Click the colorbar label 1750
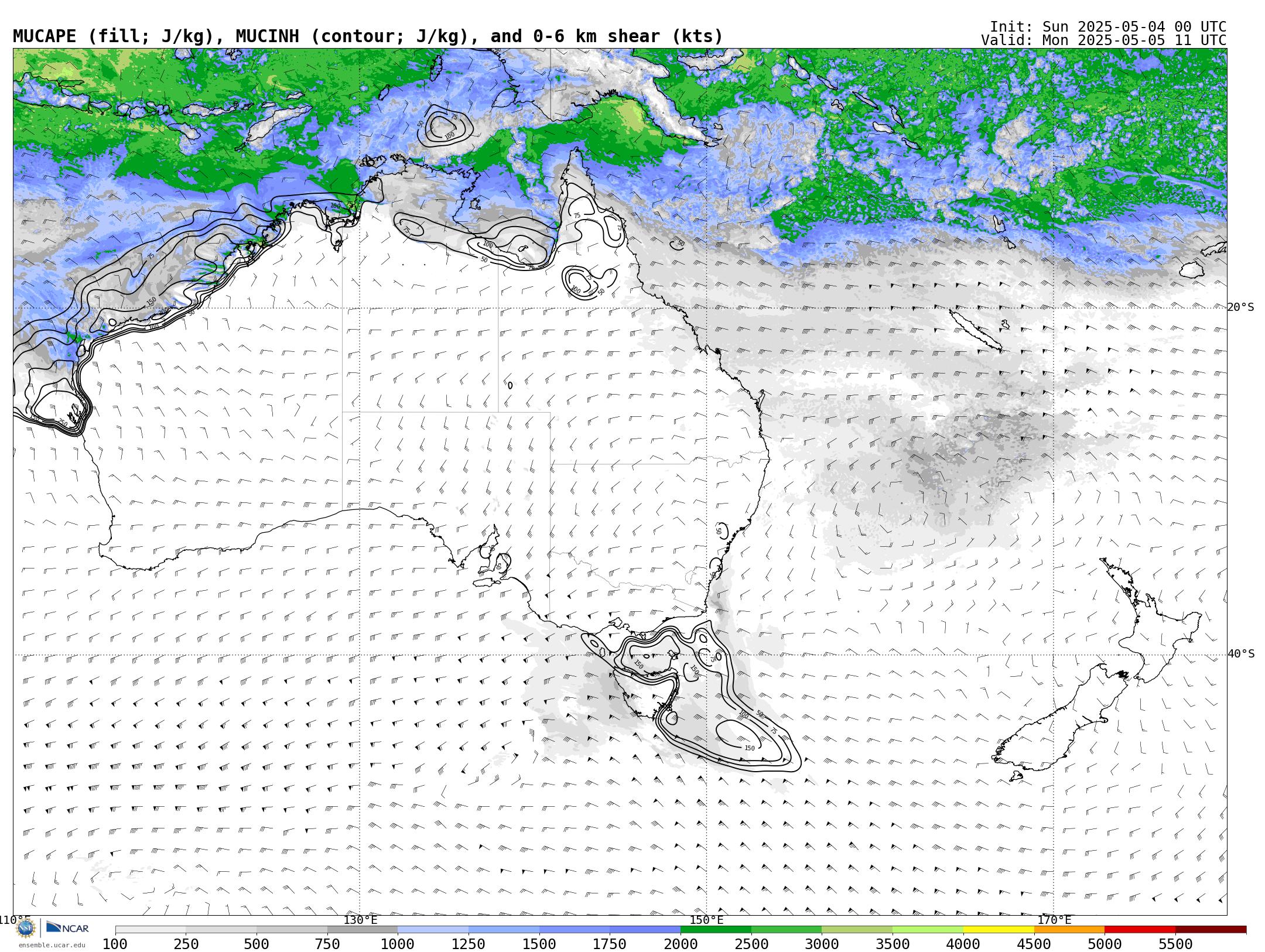 (610, 944)
